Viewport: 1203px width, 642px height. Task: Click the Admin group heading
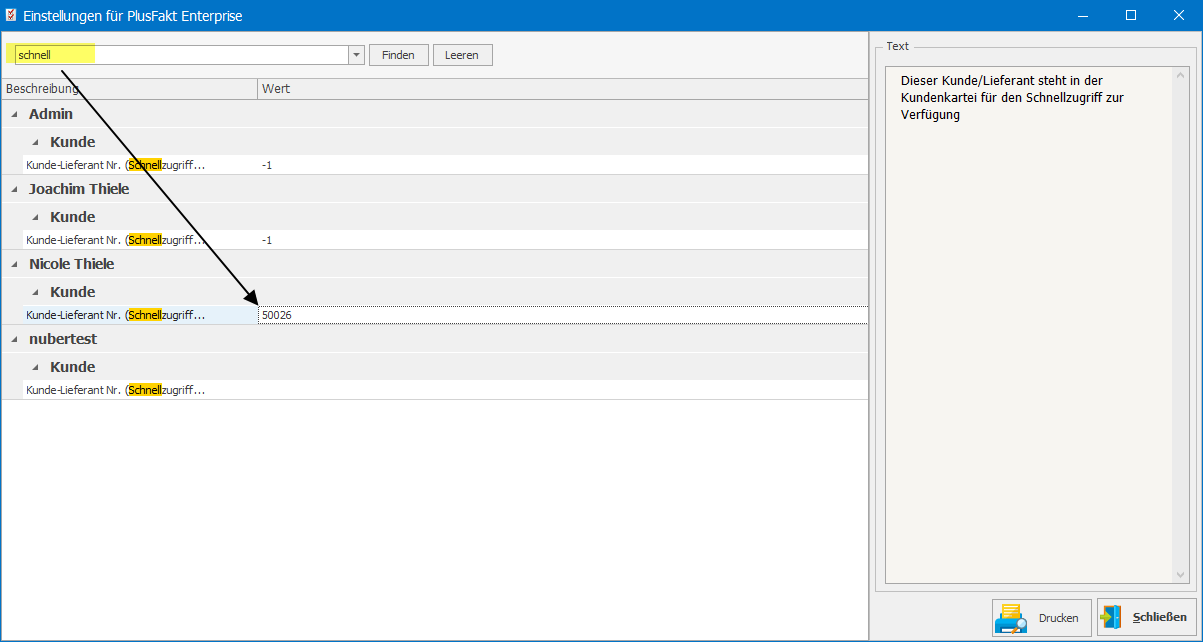pos(51,114)
